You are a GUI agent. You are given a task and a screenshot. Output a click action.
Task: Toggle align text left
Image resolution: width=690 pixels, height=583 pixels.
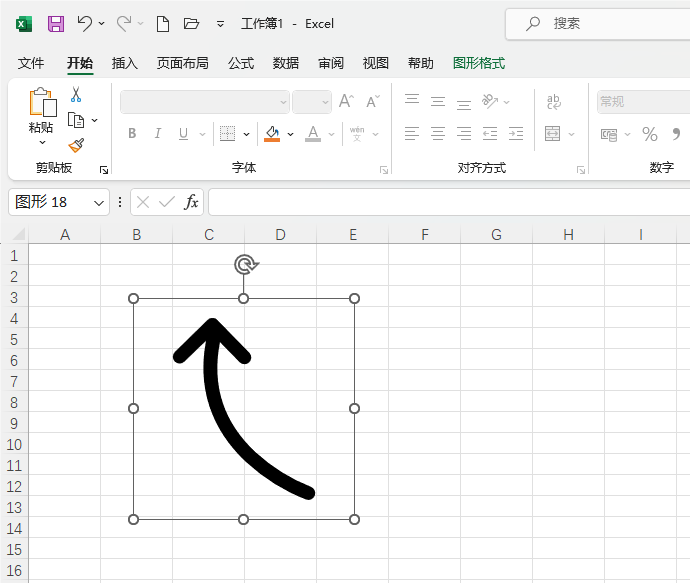pyautogui.click(x=412, y=133)
